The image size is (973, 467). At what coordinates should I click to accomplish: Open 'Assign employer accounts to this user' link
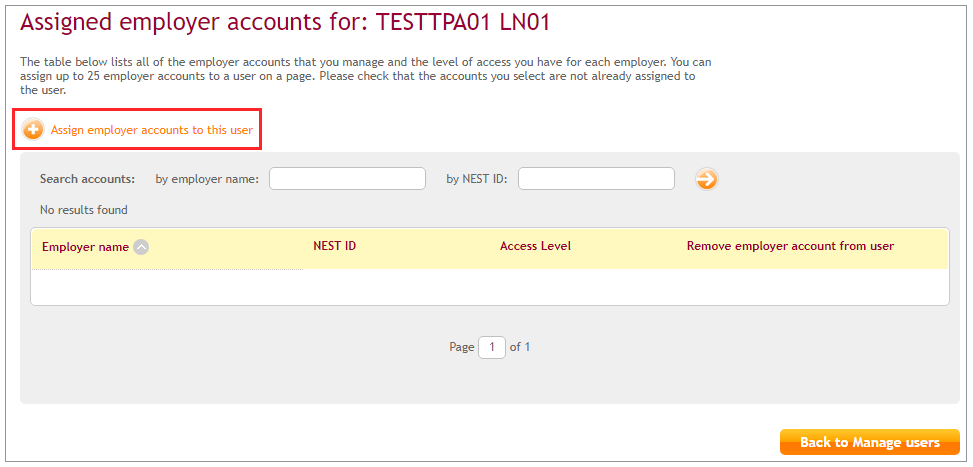[151, 130]
